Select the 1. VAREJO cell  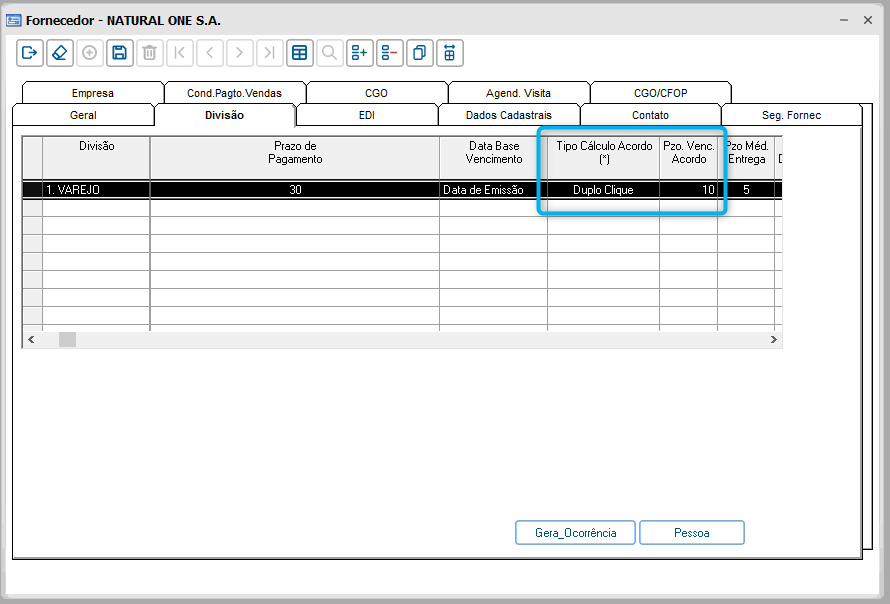coord(96,190)
